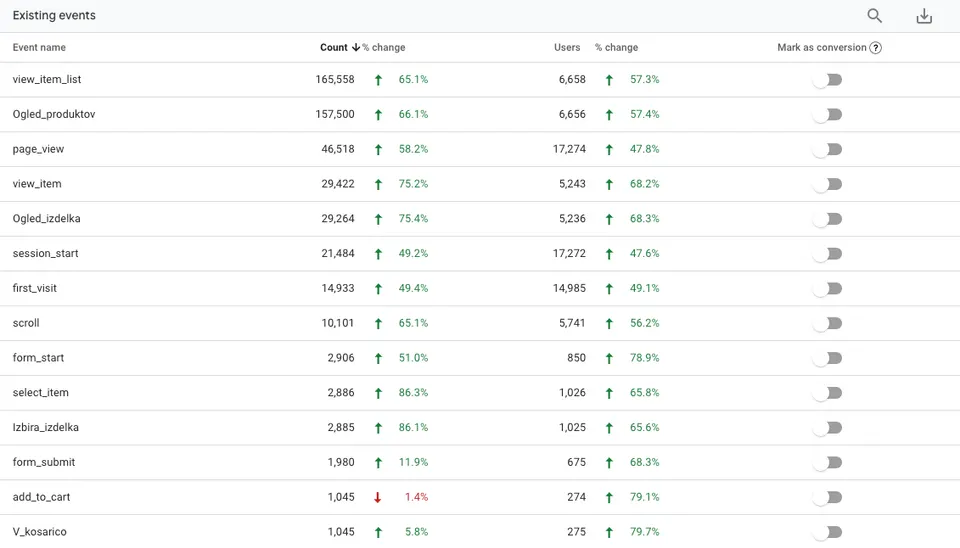The height and width of the screenshot is (548, 960).
Task: Open the view_item_list event
Action: coord(47,80)
